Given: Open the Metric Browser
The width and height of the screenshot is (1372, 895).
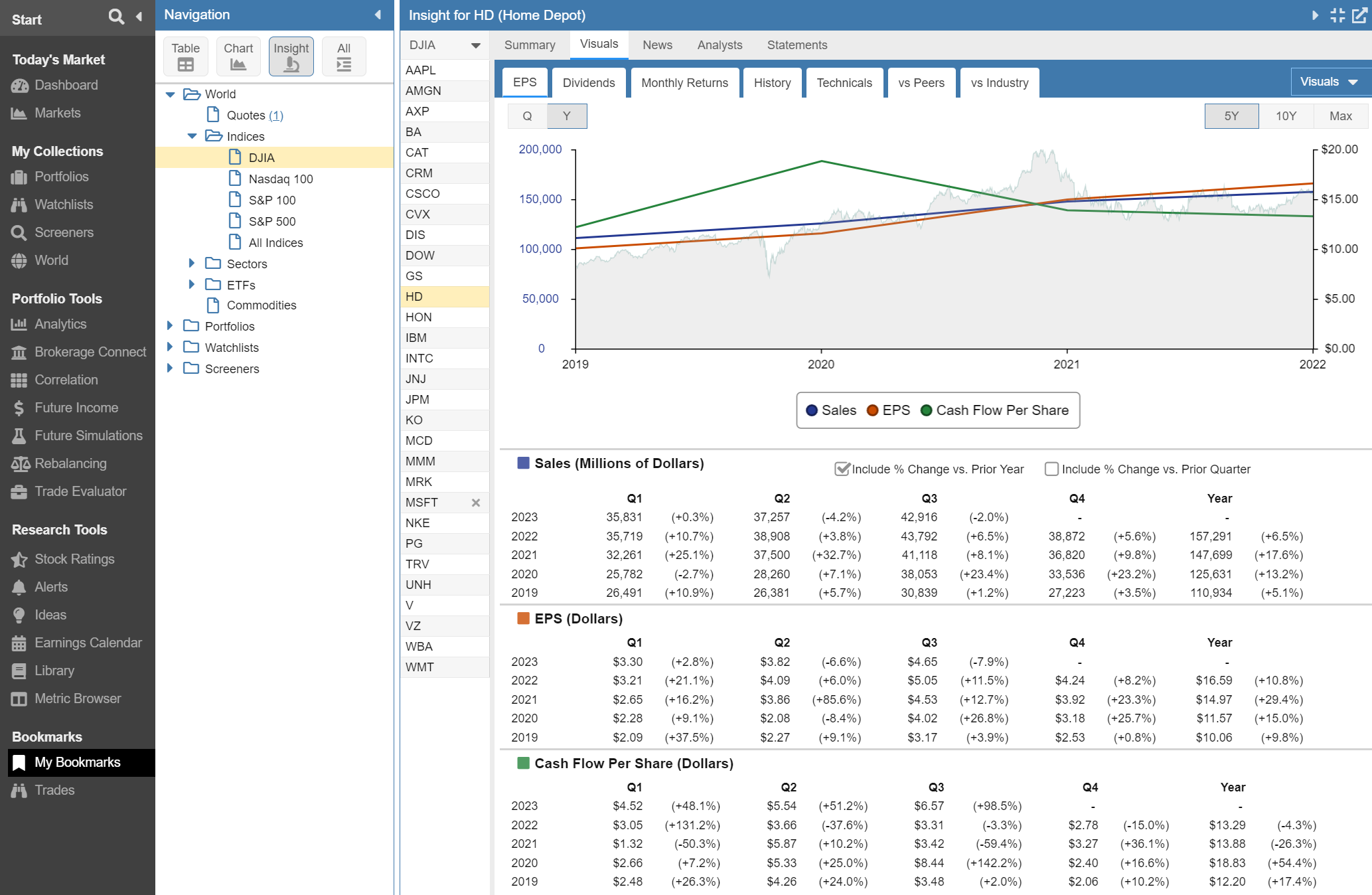Looking at the screenshot, I should [78, 698].
